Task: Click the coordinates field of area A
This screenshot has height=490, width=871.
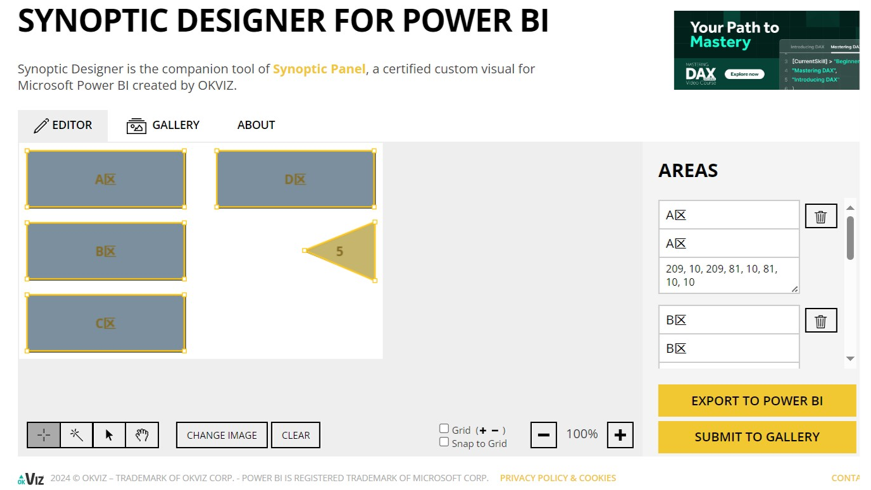Action: coord(729,276)
